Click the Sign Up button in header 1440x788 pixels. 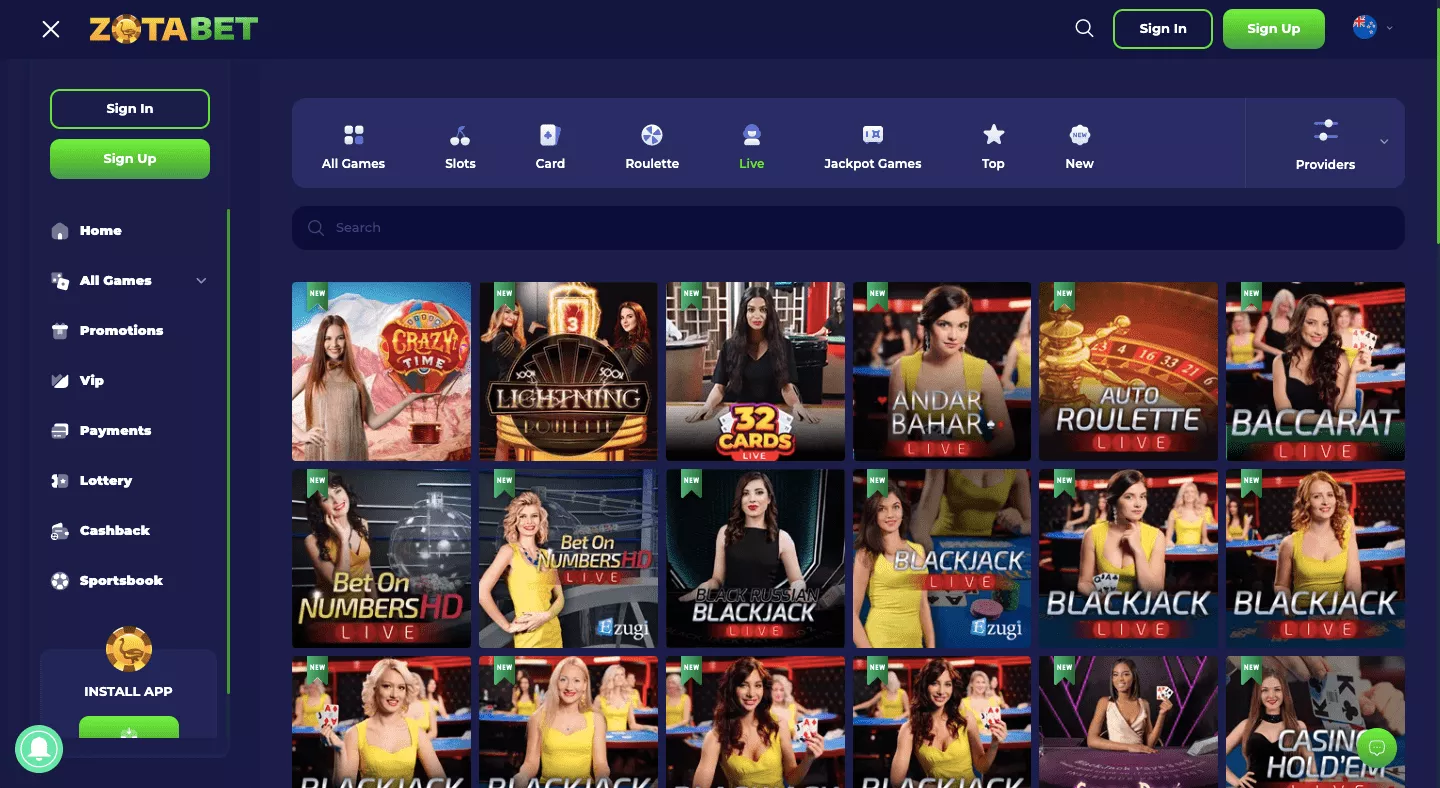pos(1273,29)
